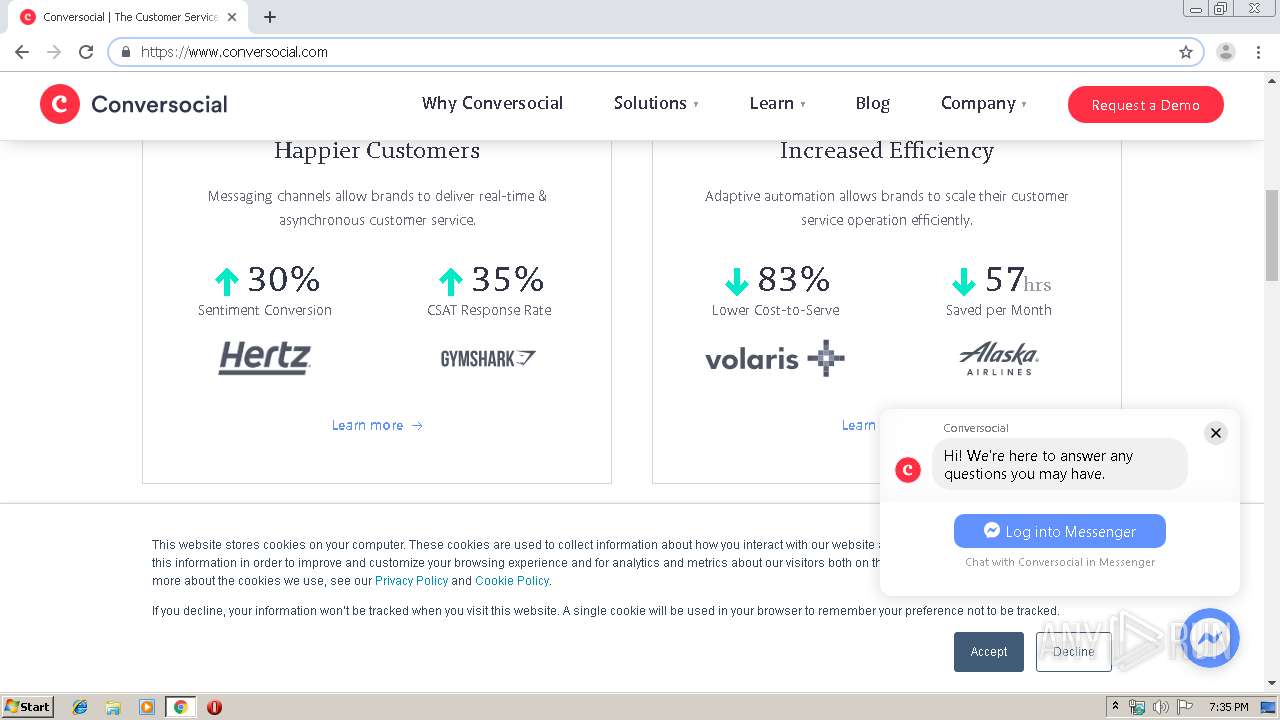This screenshot has width=1280, height=720.
Task: Expand the Learn dropdown menu
Action: (x=777, y=103)
